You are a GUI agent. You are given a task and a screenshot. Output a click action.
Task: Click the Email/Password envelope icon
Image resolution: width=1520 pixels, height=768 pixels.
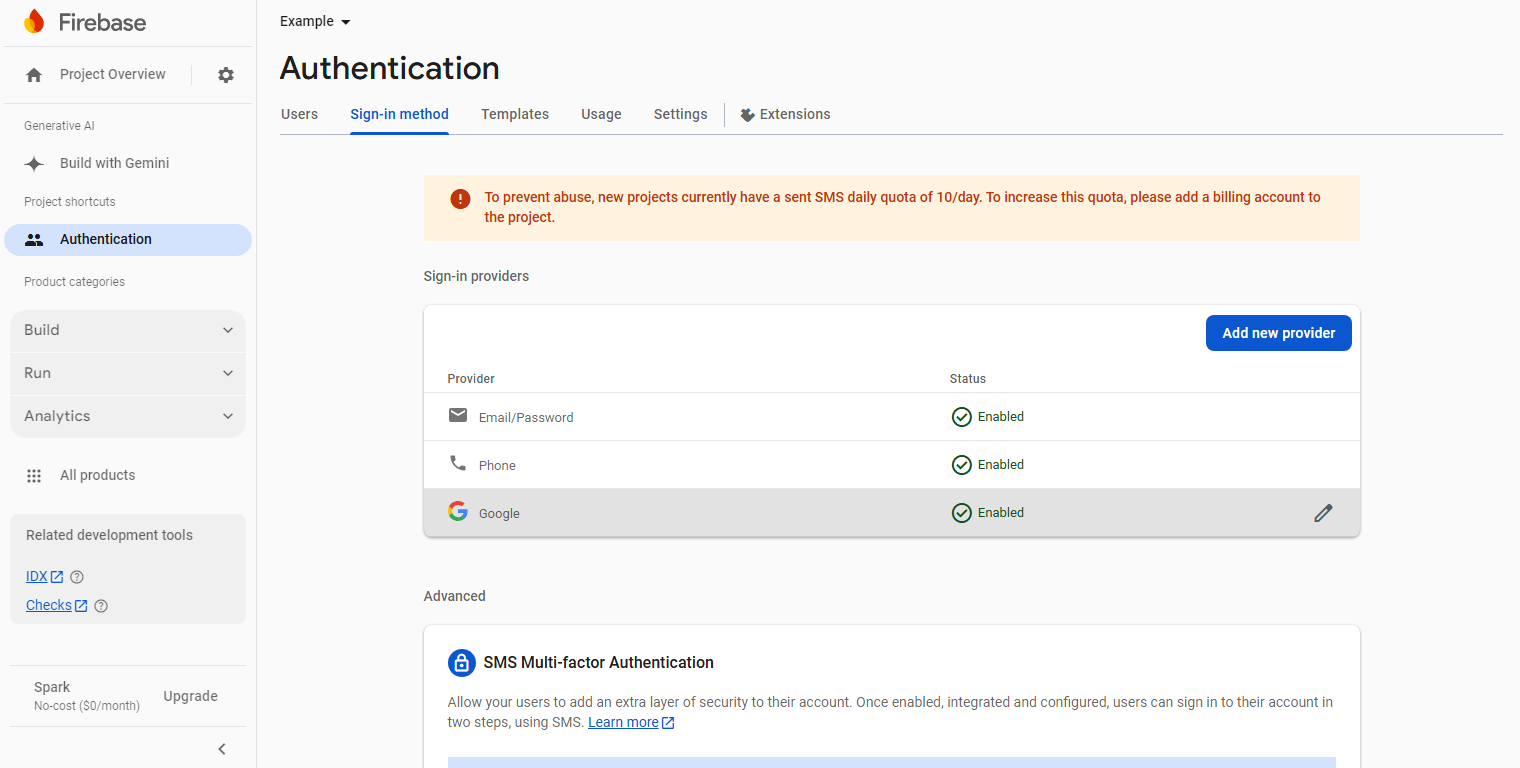pos(458,416)
